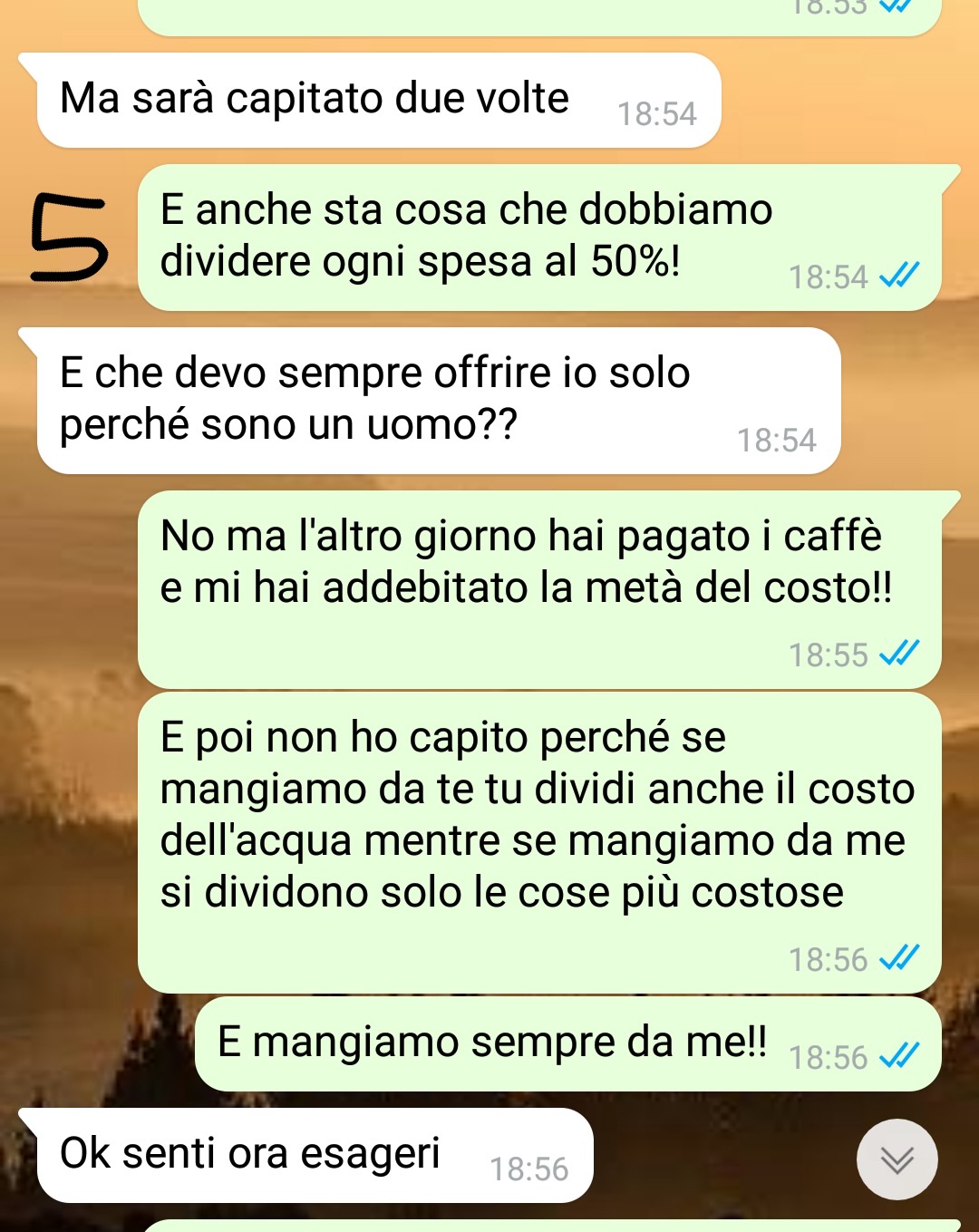Tap the read ticks on the top partial 18:53 message
The image size is (979, 1232).
pos(896,5)
